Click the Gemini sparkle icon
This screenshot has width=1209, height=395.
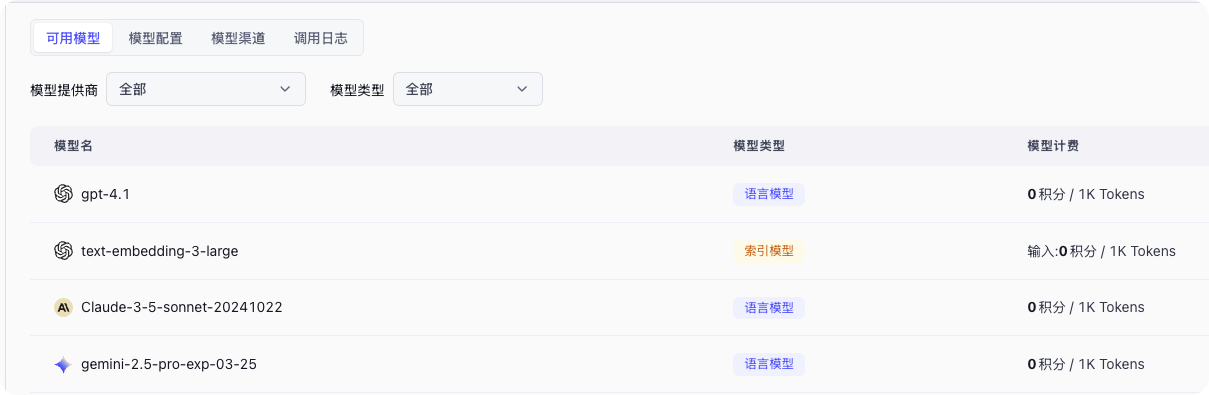coord(63,364)
